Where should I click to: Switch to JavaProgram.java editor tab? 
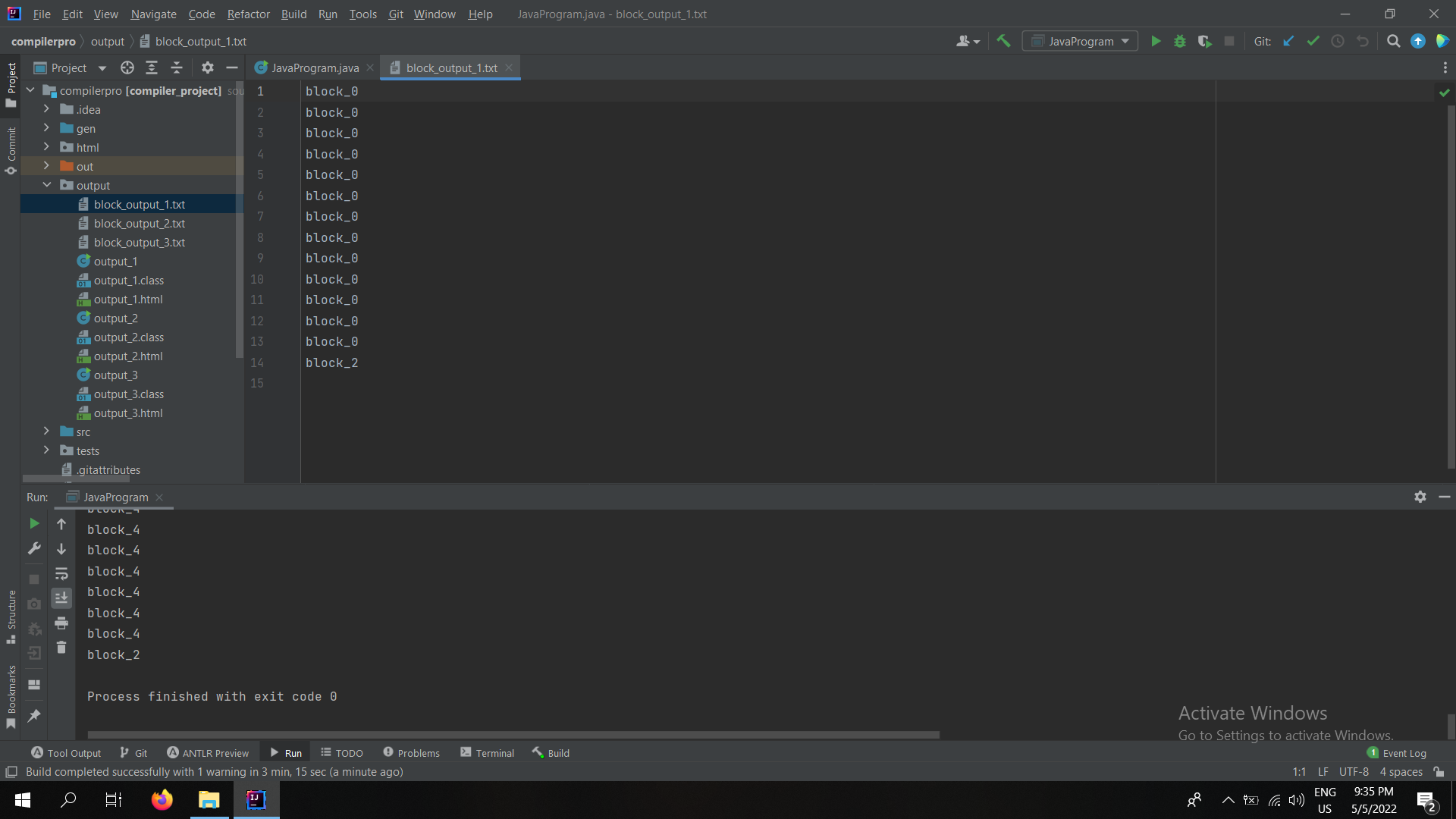click(315, 68)
